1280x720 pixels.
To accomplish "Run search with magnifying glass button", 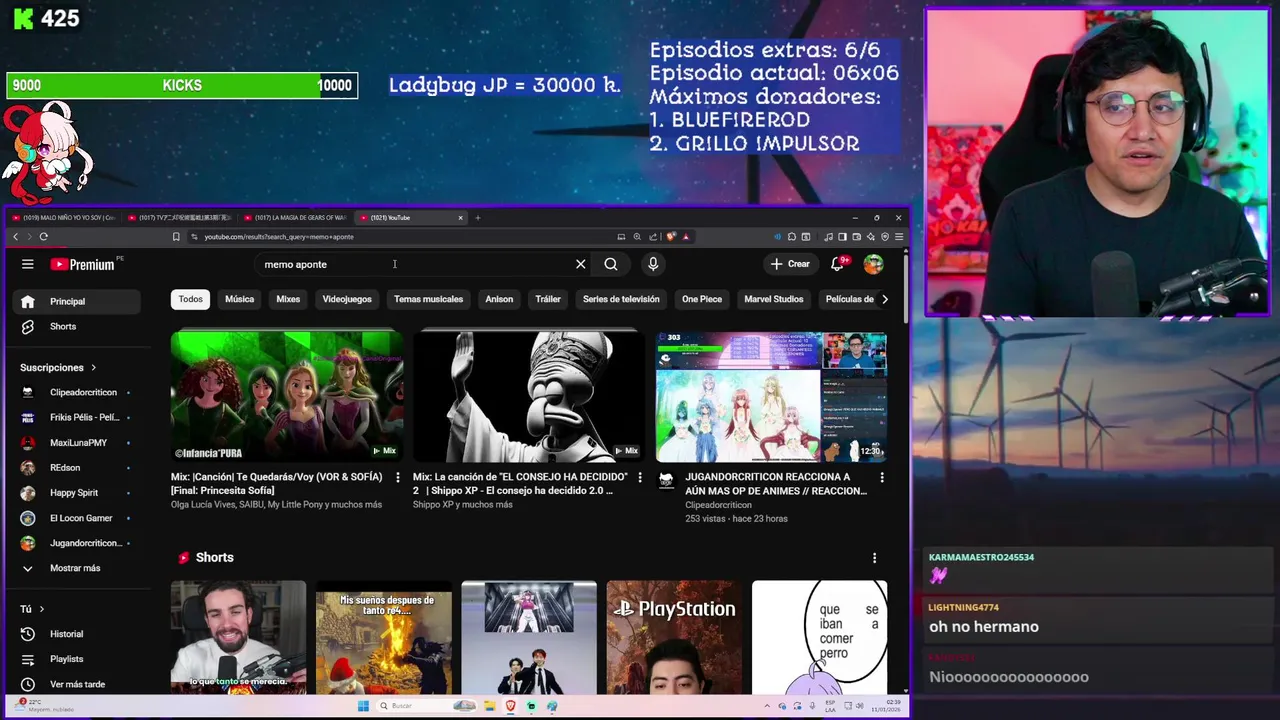I will (611, 264).
